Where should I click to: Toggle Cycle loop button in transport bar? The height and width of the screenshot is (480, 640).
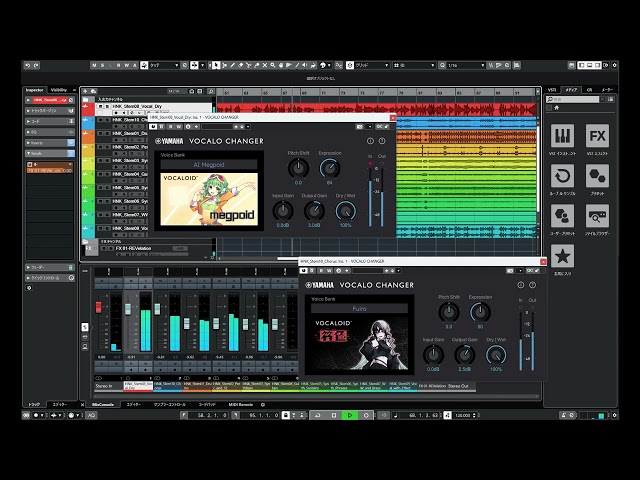click(317, 416)
